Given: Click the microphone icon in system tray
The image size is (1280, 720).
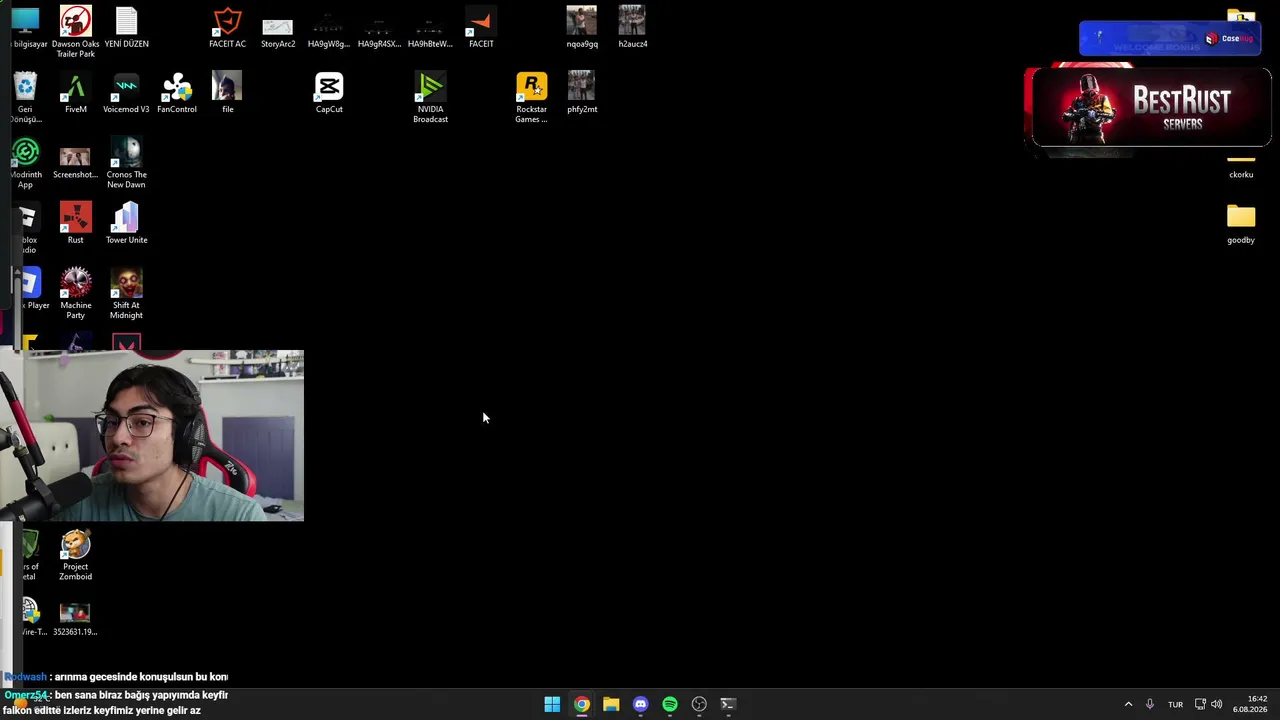Looking at the screenshot, I should (x=1150, y=704).
